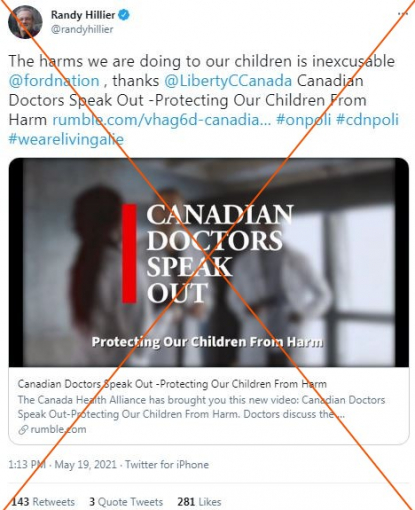Follow the rumble.com/vhag6d-canadia link
Screen dimensions: 415x510
click(162, 120)
